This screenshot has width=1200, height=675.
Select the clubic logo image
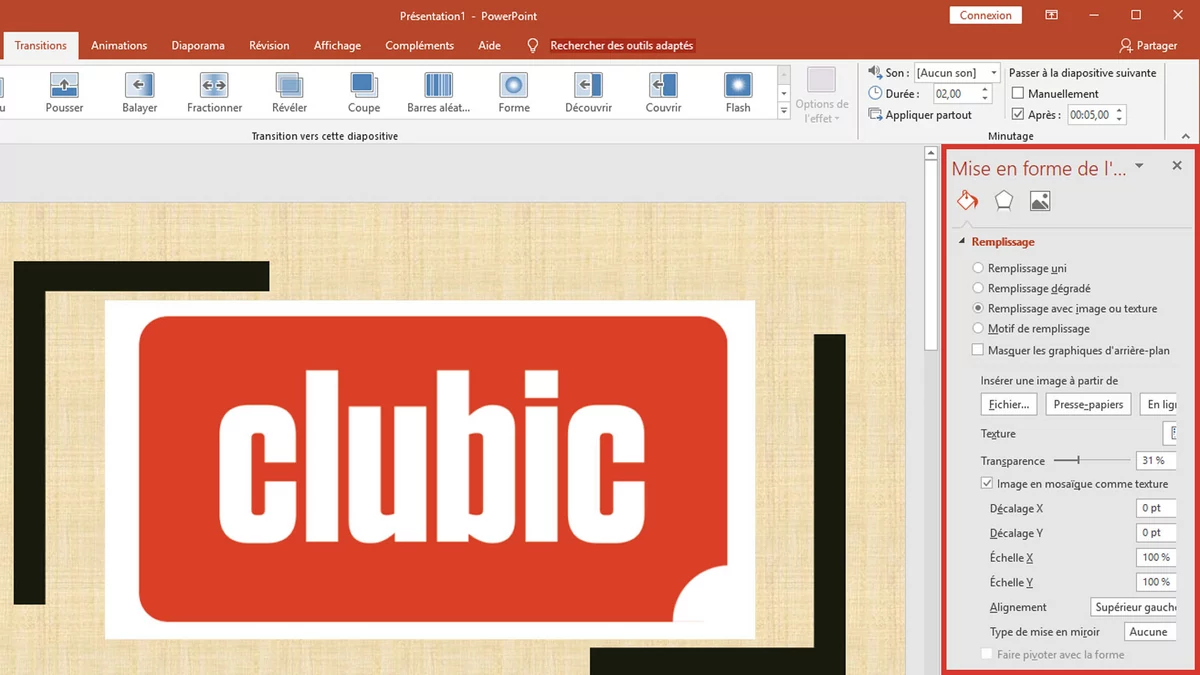coord(430,469)
